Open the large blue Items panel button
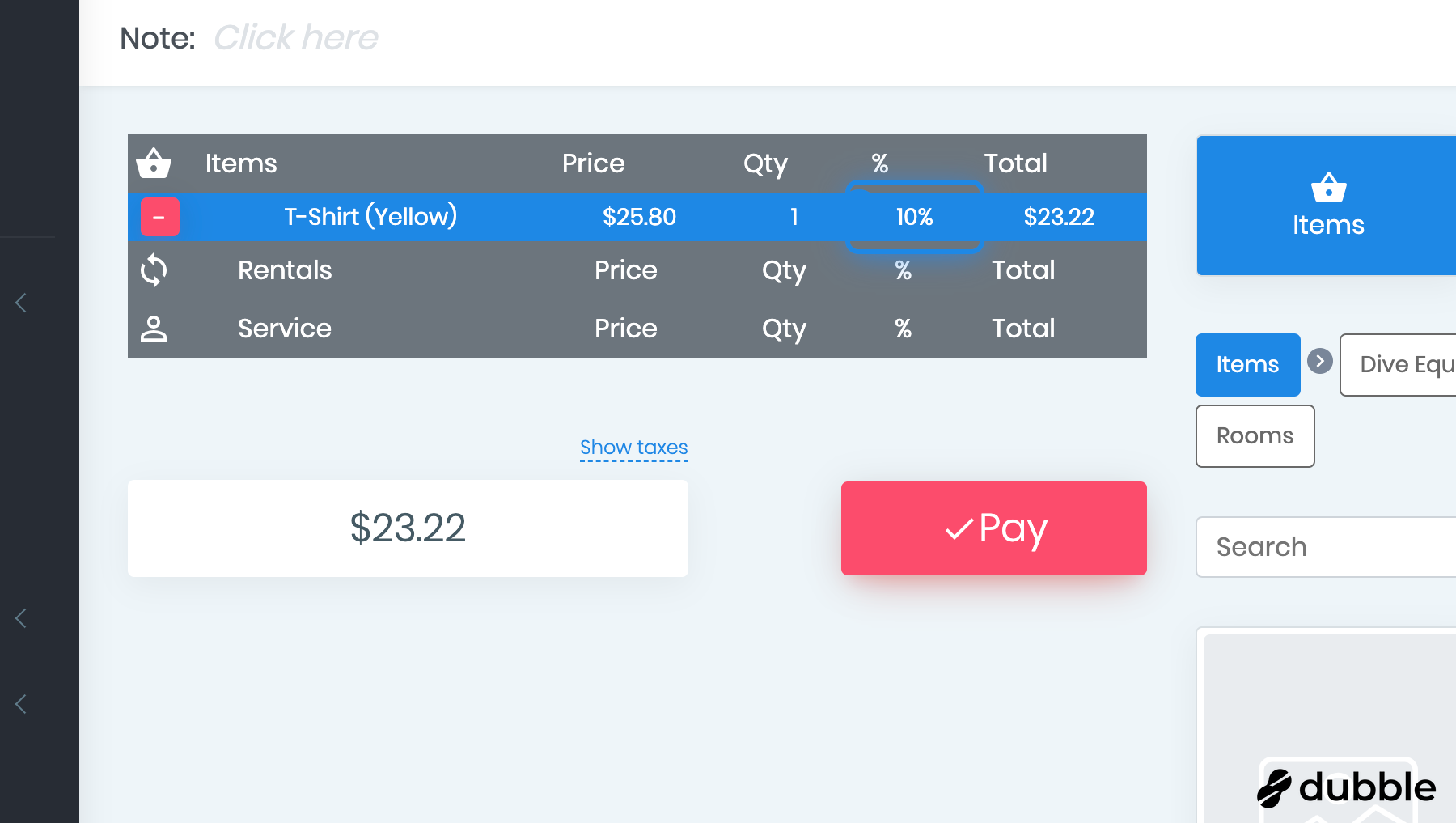Image resolution: width=1456 pixels, height=823 pixels. pos(1327,206)
